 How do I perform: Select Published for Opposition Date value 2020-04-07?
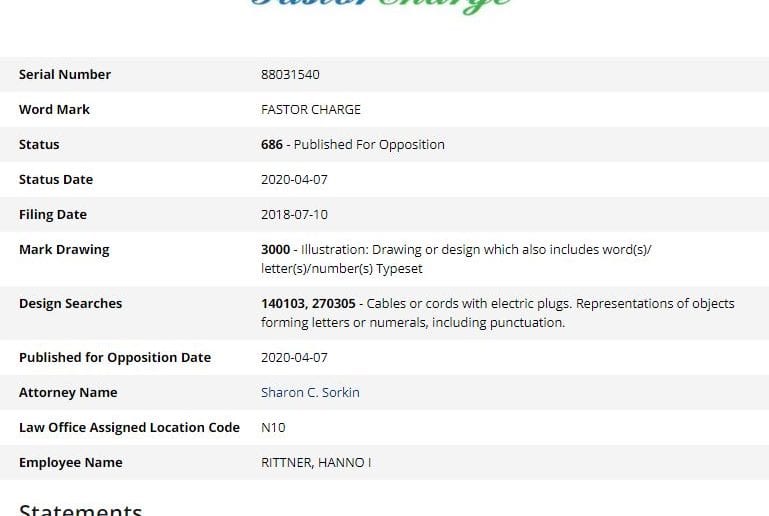[x=294, y=358]
